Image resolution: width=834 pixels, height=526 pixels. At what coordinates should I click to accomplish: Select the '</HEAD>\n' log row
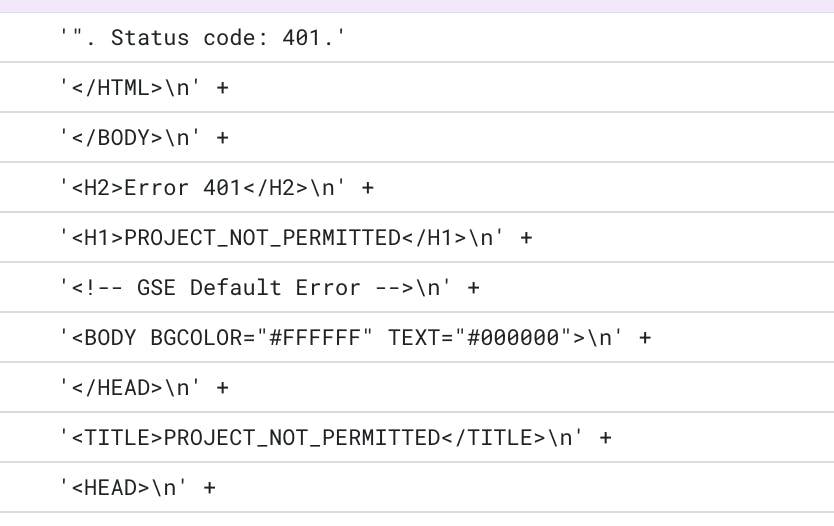pos(417,388)
